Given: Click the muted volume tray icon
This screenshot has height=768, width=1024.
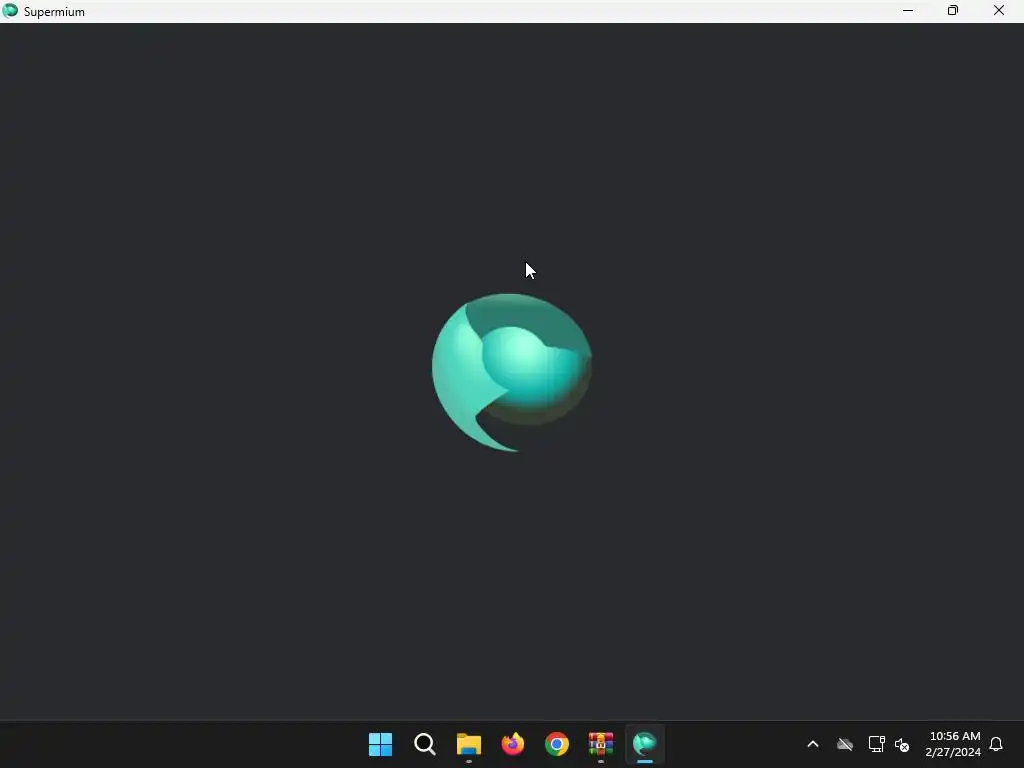Looking at the screenshot, I should [902, 744].
